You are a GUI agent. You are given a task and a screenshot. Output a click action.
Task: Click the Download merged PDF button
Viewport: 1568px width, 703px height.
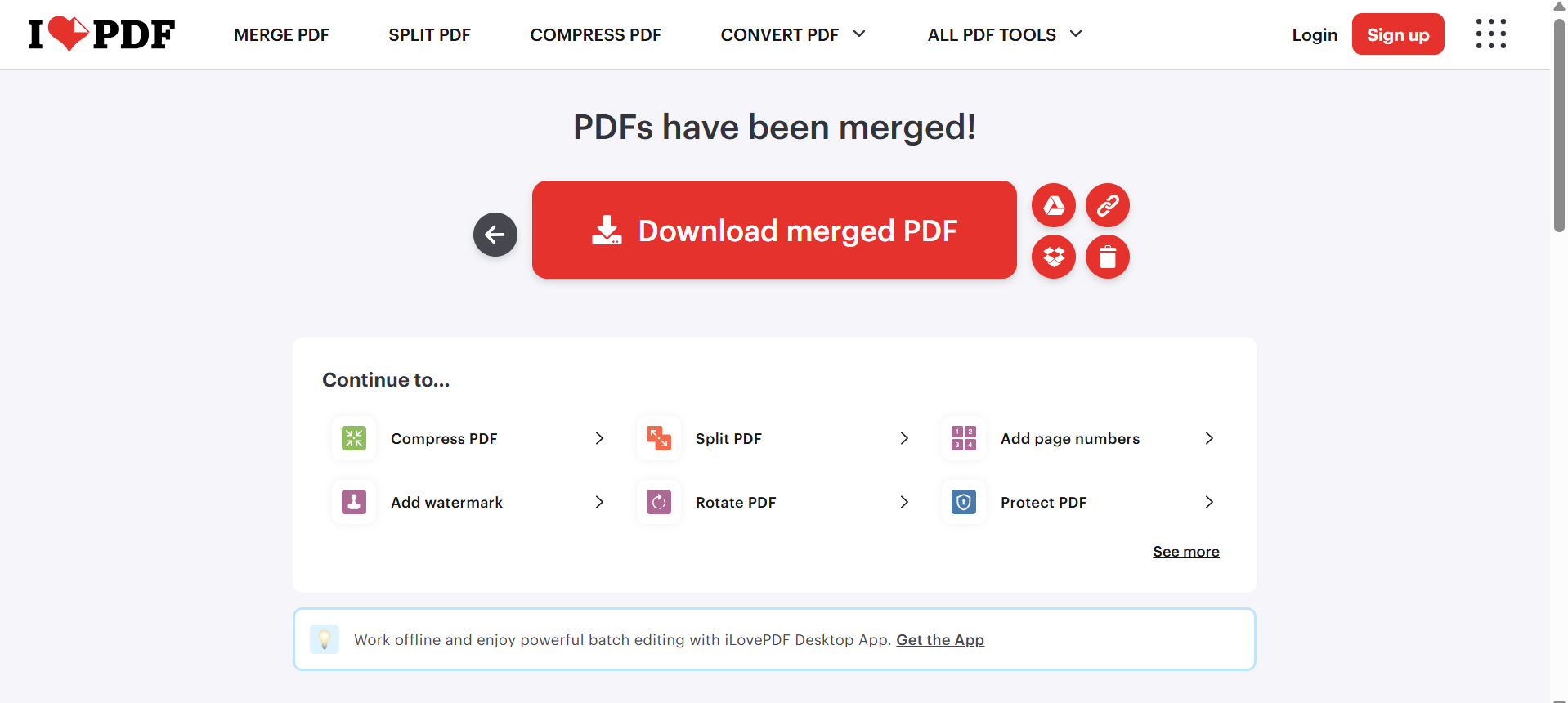point(774,230)
